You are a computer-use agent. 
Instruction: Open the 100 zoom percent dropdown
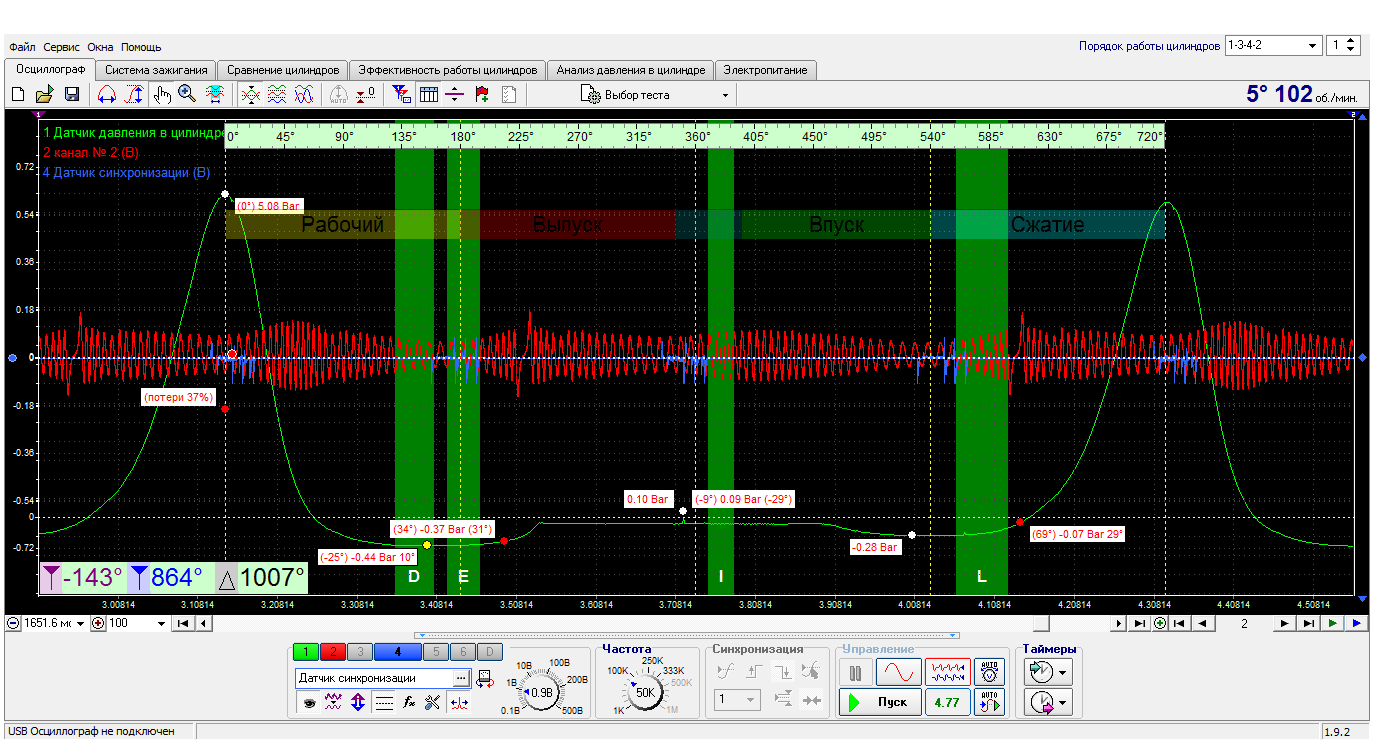(x=161, y=623)
